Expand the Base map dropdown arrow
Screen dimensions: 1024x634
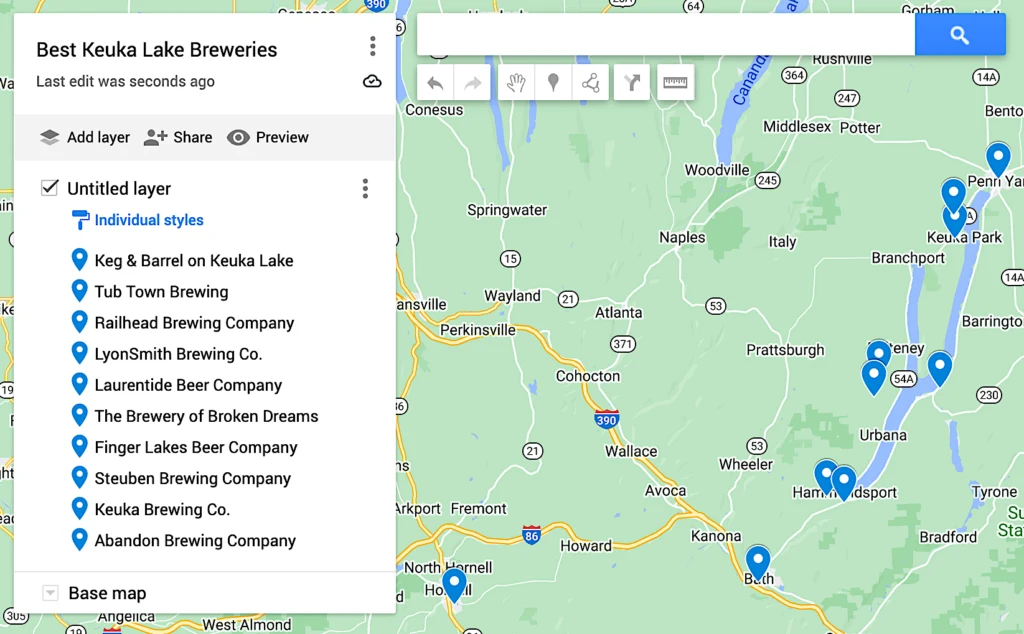point(50,593)
